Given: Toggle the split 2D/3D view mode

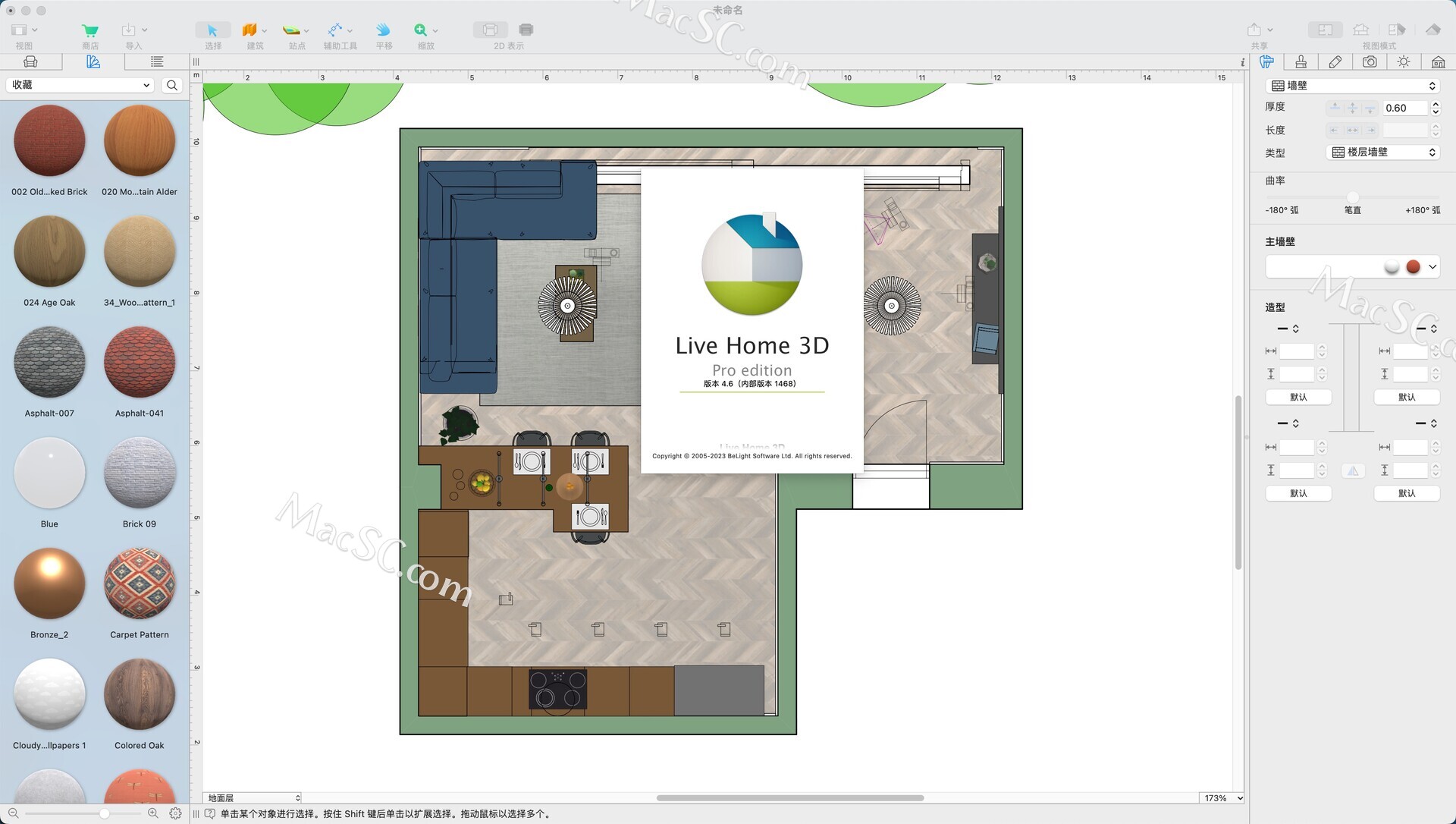Looking at the screenshot, I should click(x=1396, y=30).
